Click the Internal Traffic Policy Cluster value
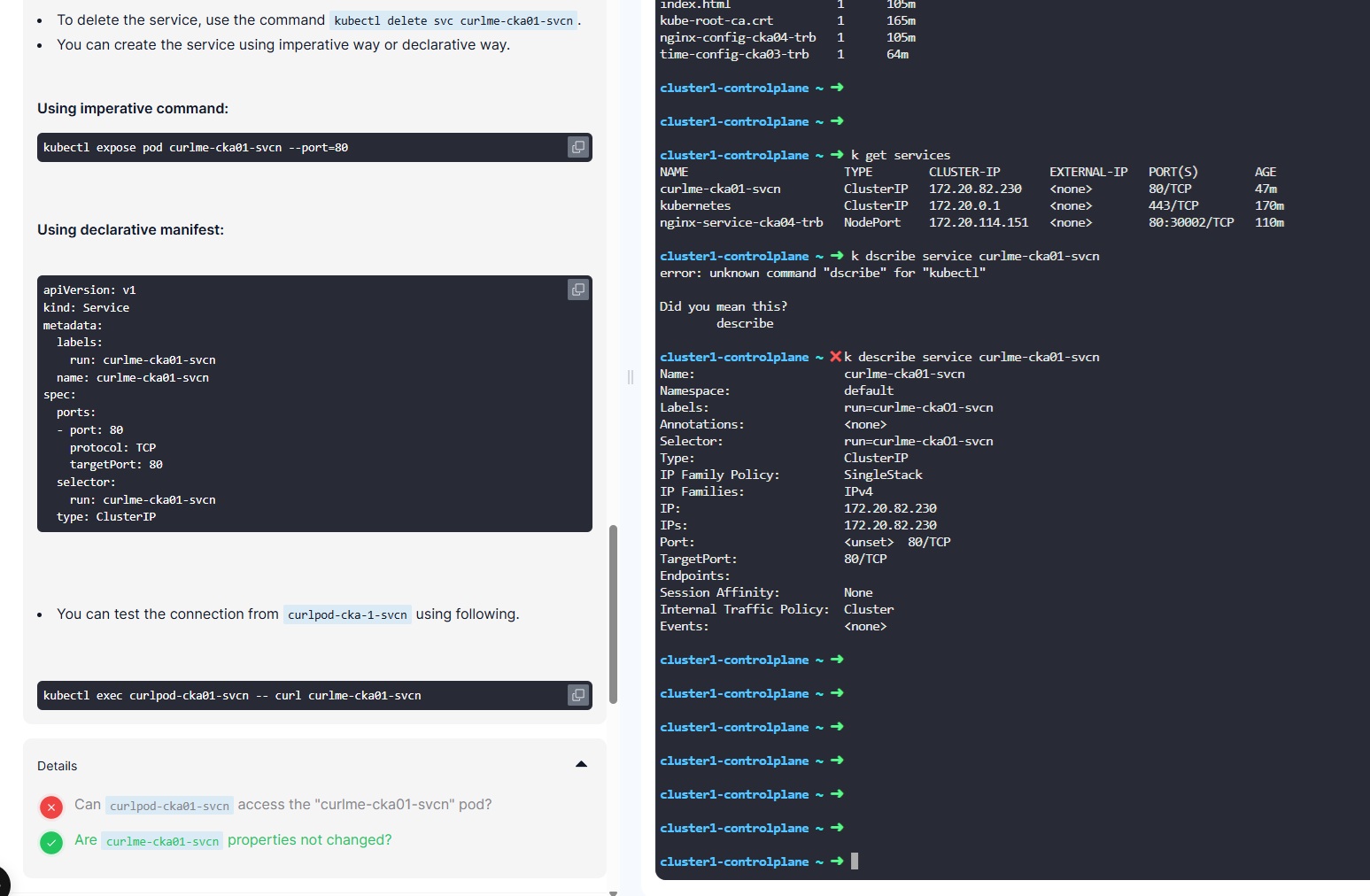1370x896 pixels. point(869,609)
